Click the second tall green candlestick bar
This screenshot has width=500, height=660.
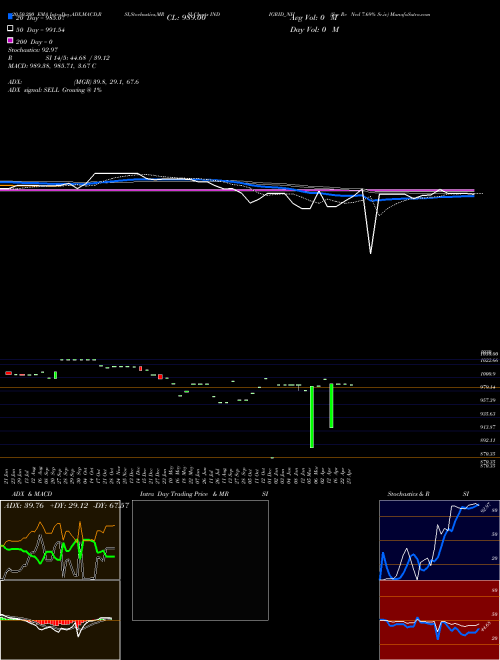point(331,405)
